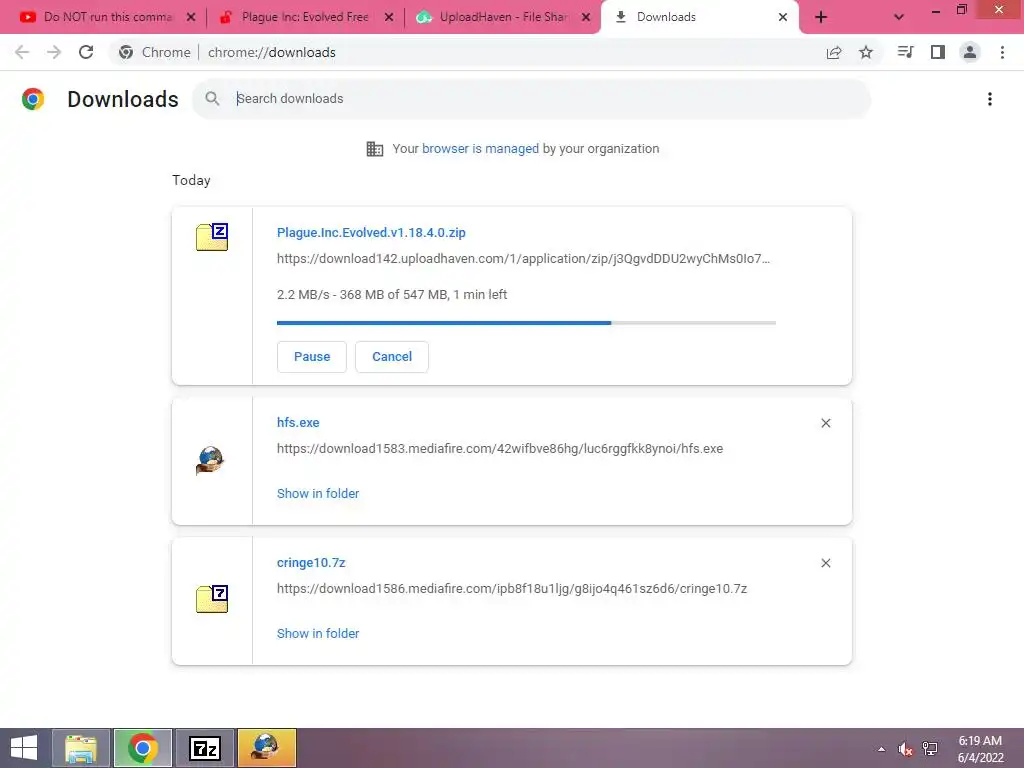Screen dimensions: 1024x768
Task: Close the Downloads tab
Action: click(782, 17)
